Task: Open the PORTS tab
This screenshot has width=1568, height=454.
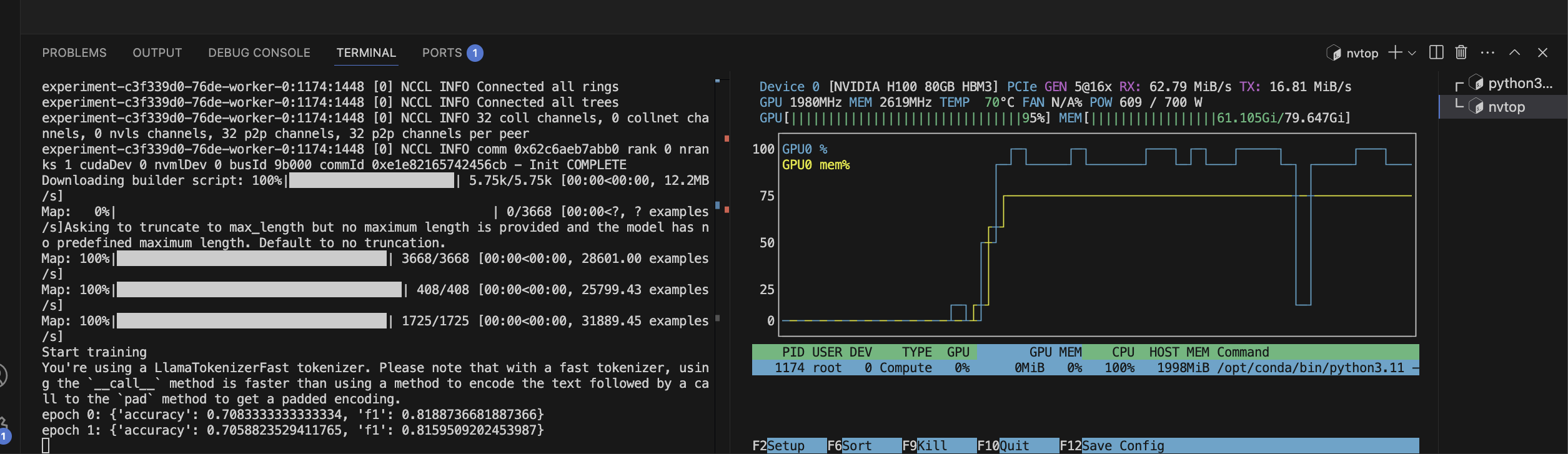Action: (x=442, y=53)
